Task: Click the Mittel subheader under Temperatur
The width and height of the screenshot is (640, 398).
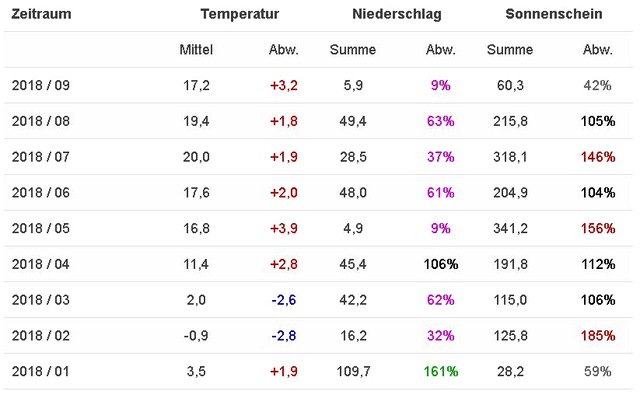Action: click(x=196, y=50)
